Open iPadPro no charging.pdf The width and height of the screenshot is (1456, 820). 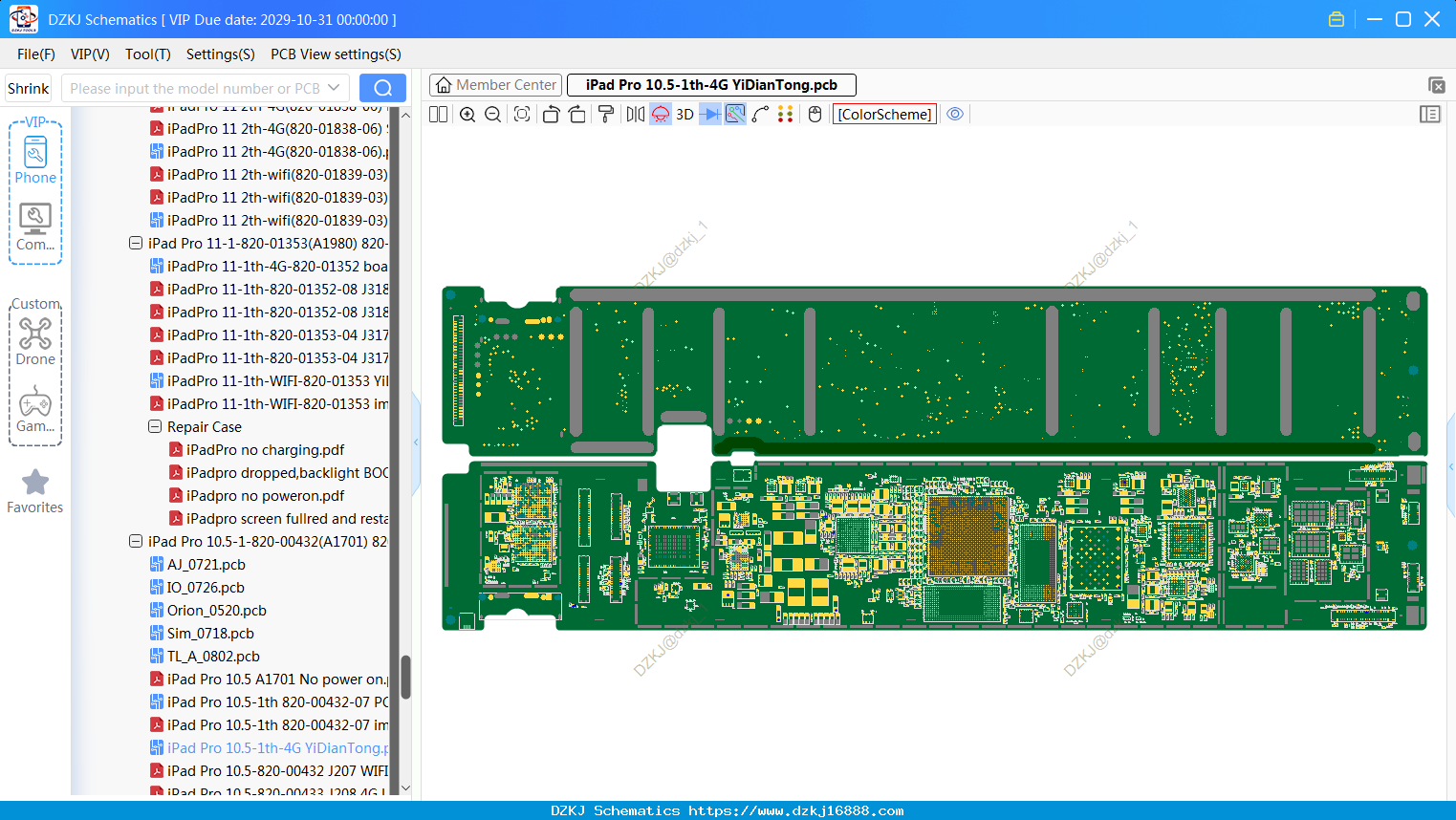256,450
